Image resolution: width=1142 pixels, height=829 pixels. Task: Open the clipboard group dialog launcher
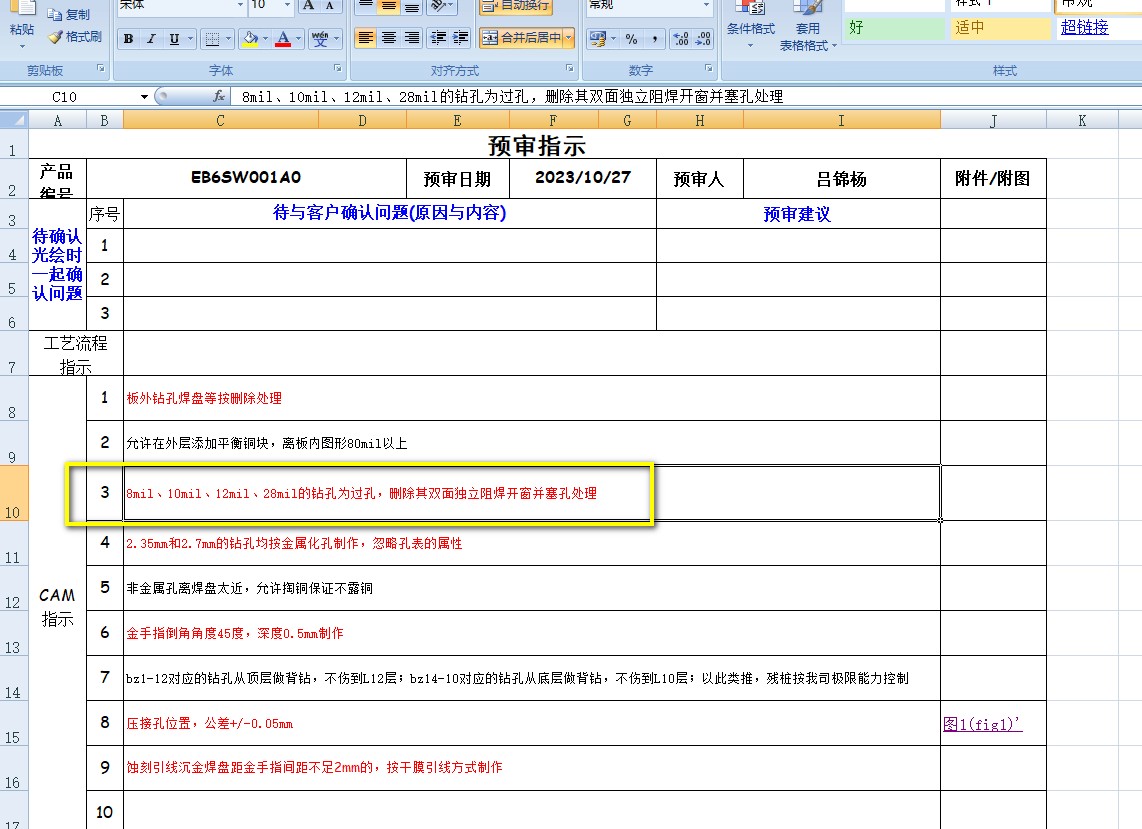tap(101, 68)
